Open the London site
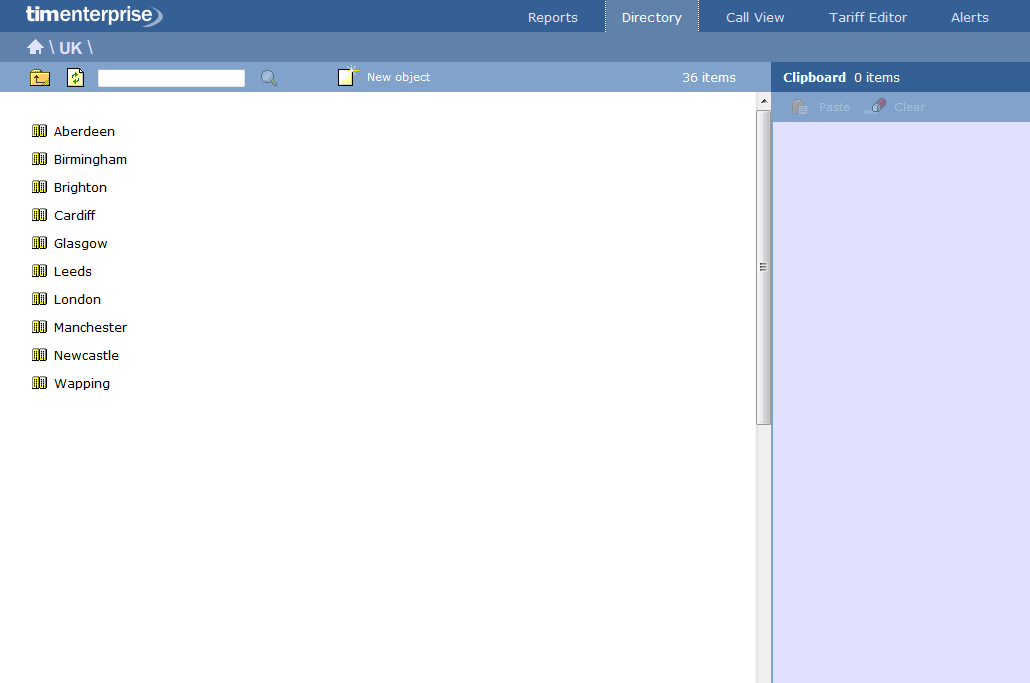Image resolution: width=1030 pixels, height=683 pixels. 77,299
